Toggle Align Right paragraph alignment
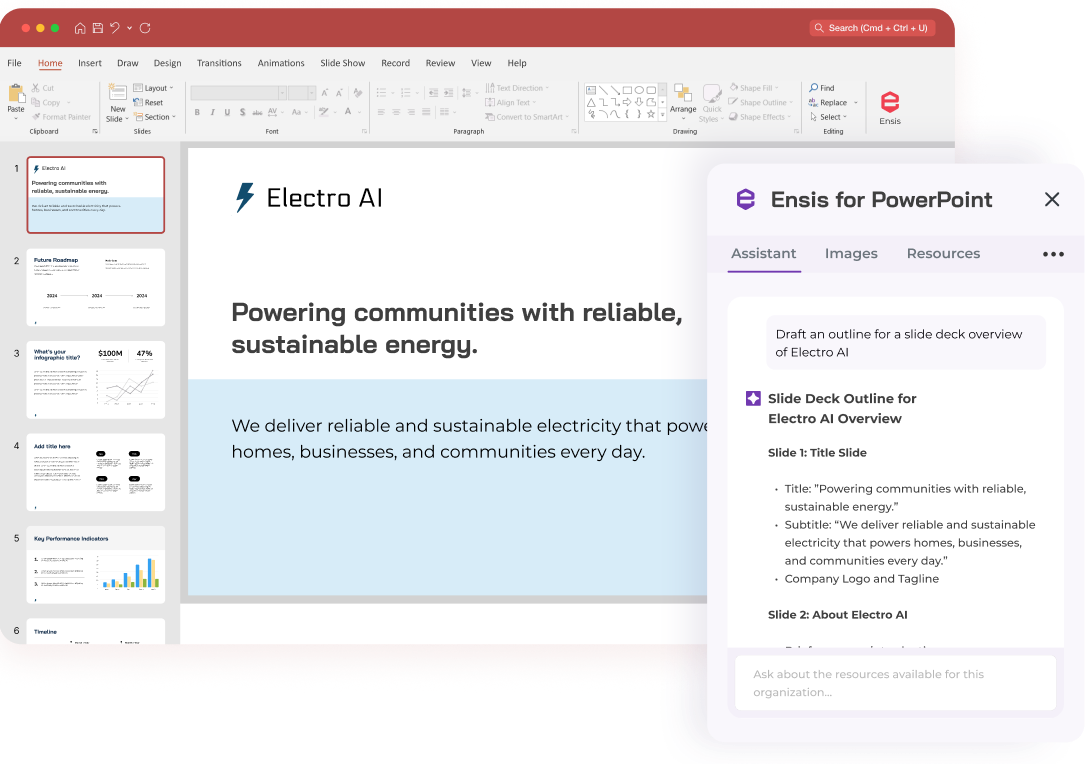The width and height of the screenshot is (1089, 764). [x=411, y=112]
